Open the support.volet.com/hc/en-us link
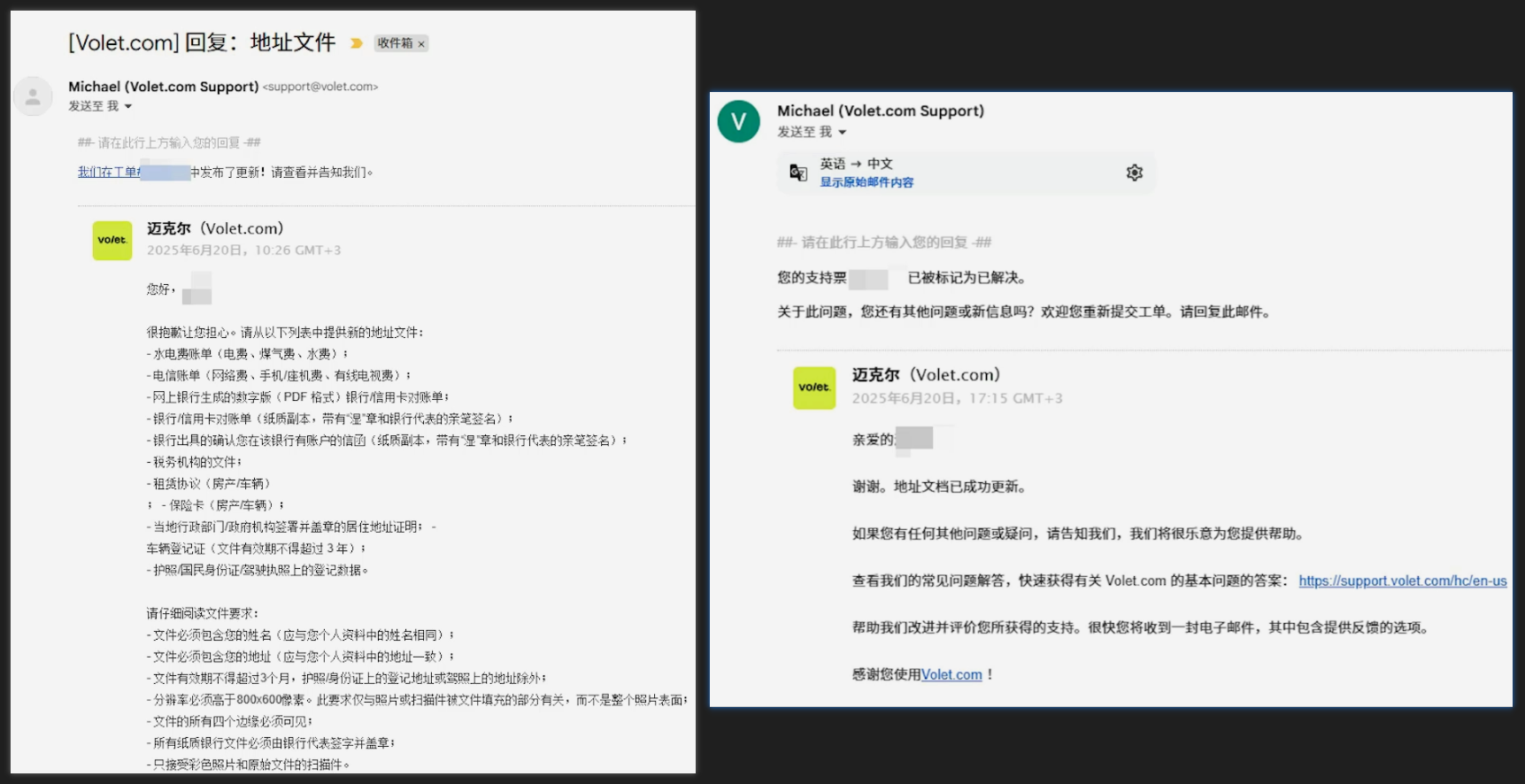This screenshot has height=784, width=1525. tap(1403, 581)
